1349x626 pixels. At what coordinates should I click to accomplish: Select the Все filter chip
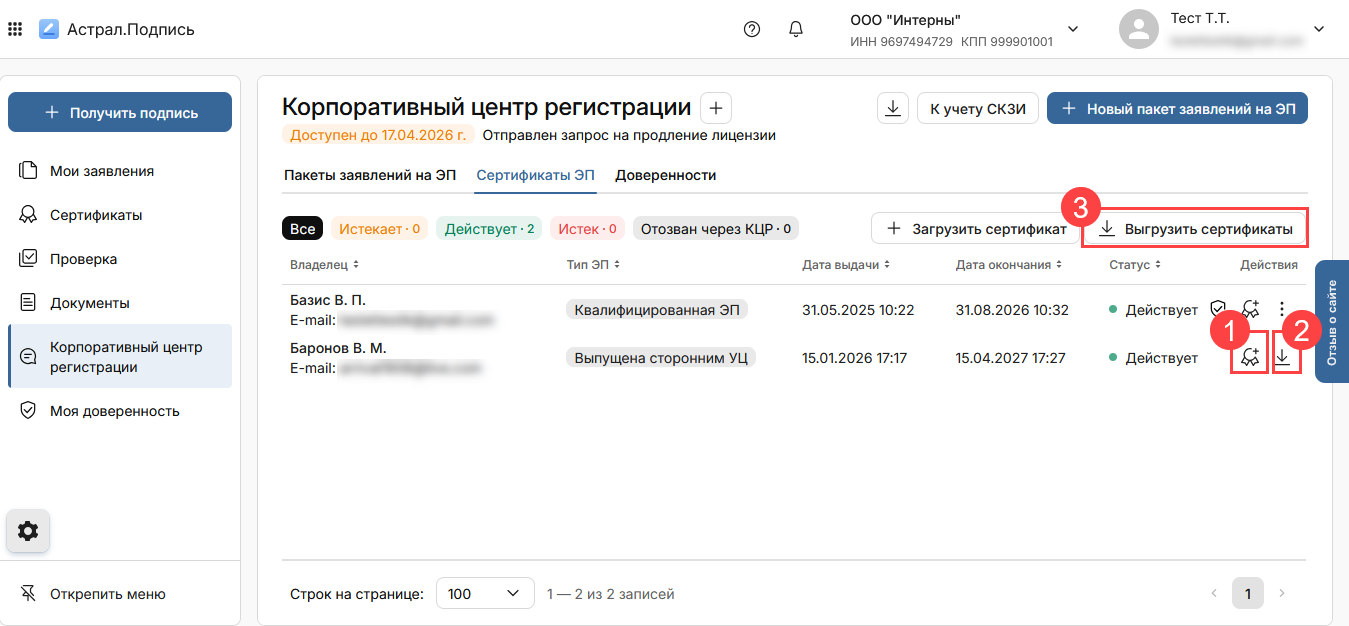coord(302,229)
